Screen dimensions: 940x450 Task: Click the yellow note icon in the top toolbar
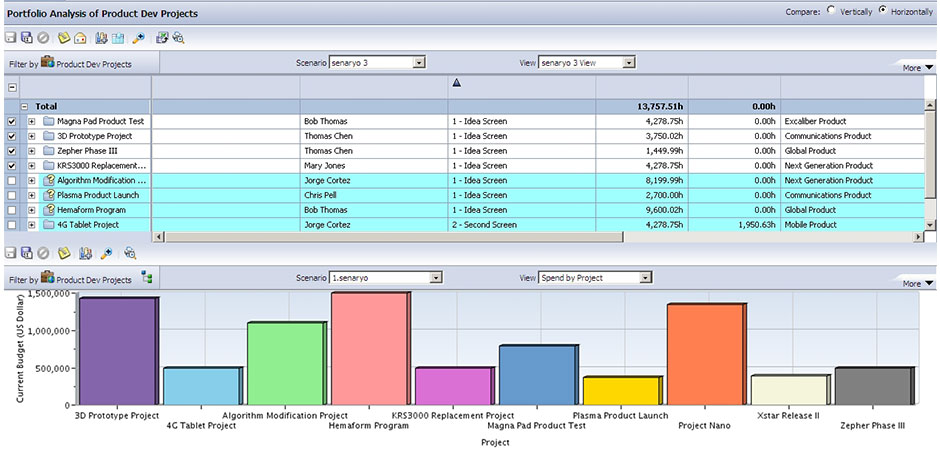coord(64,38)
